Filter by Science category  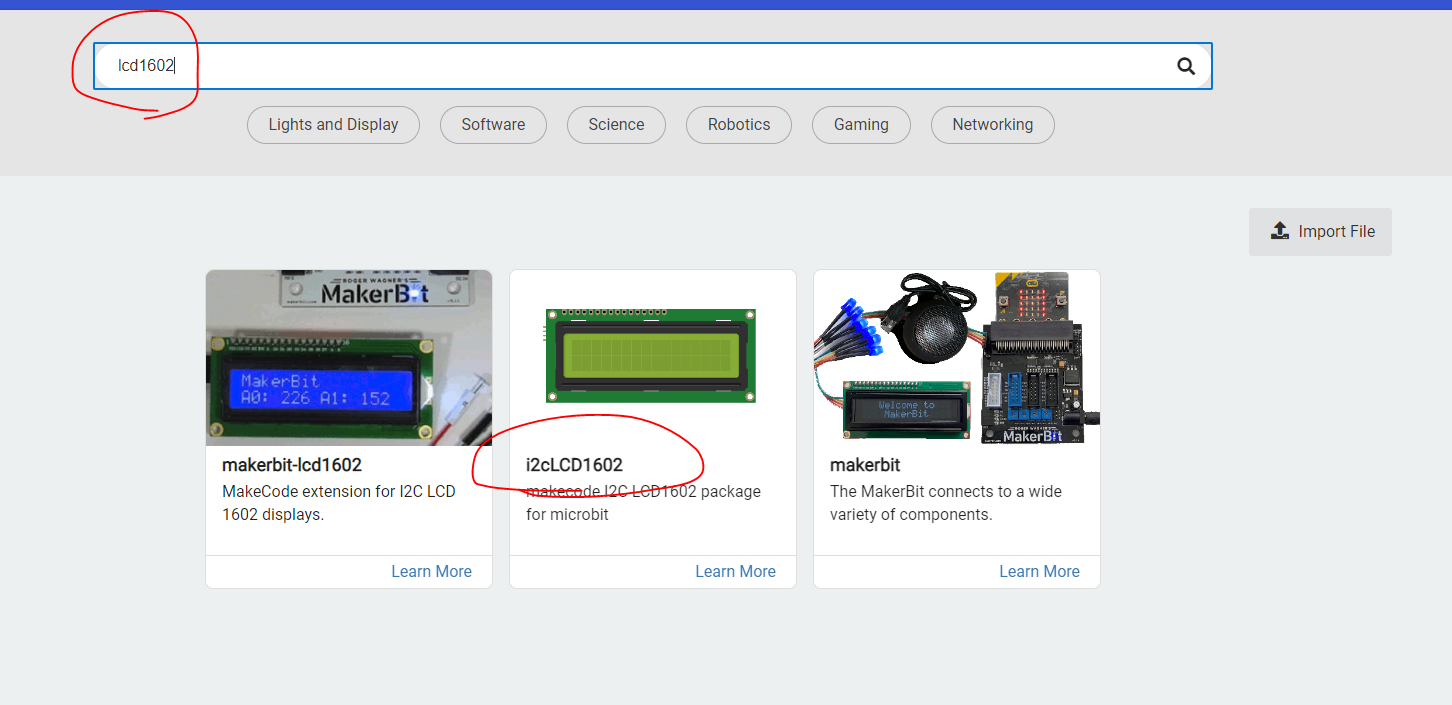point(616,125)
